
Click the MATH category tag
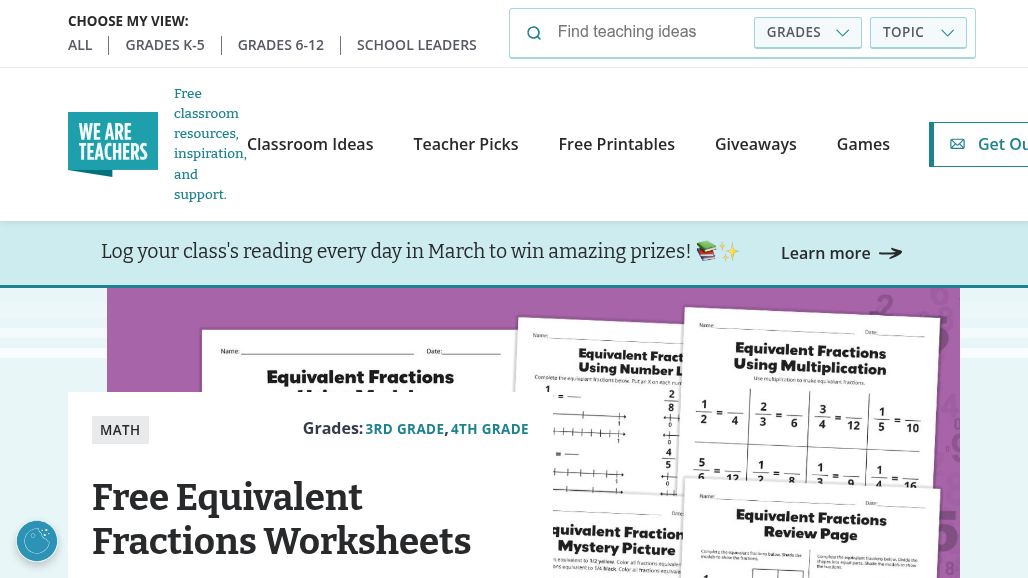click(120, 430)
